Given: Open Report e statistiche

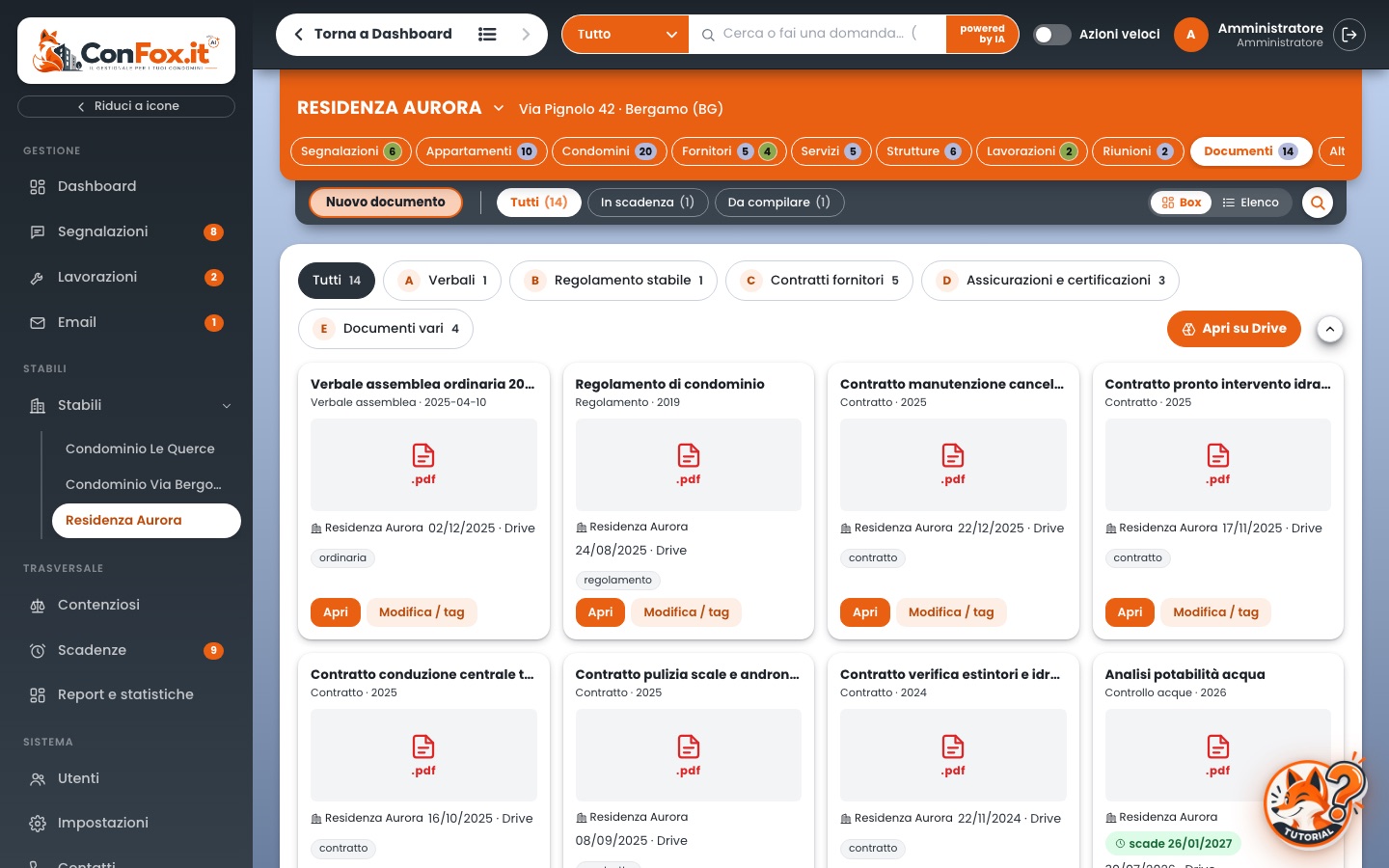Looking at the screenshot, I should tap(126, 695).
